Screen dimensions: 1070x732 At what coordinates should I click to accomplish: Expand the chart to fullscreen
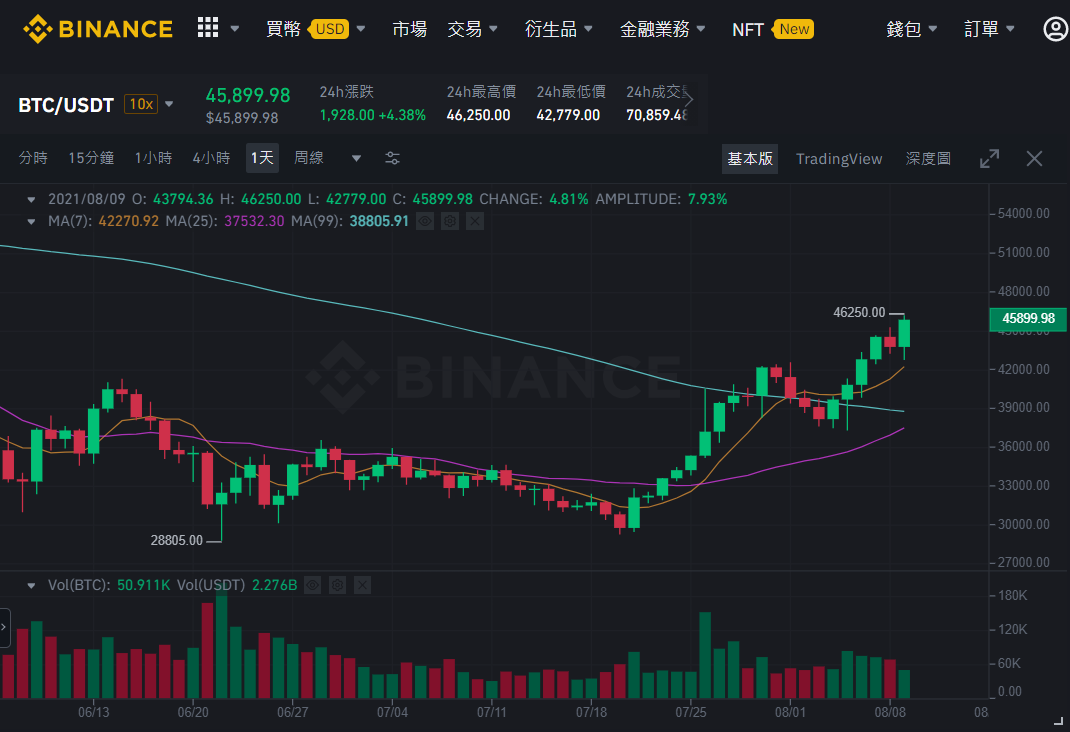pyautogui.click(x=989, y=158)
